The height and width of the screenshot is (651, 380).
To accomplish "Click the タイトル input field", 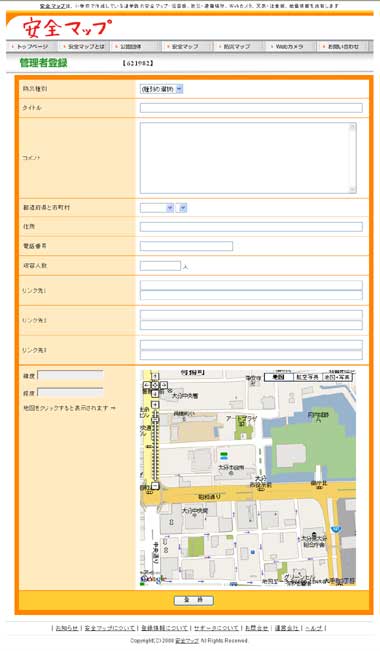I will tap(251, 108).
